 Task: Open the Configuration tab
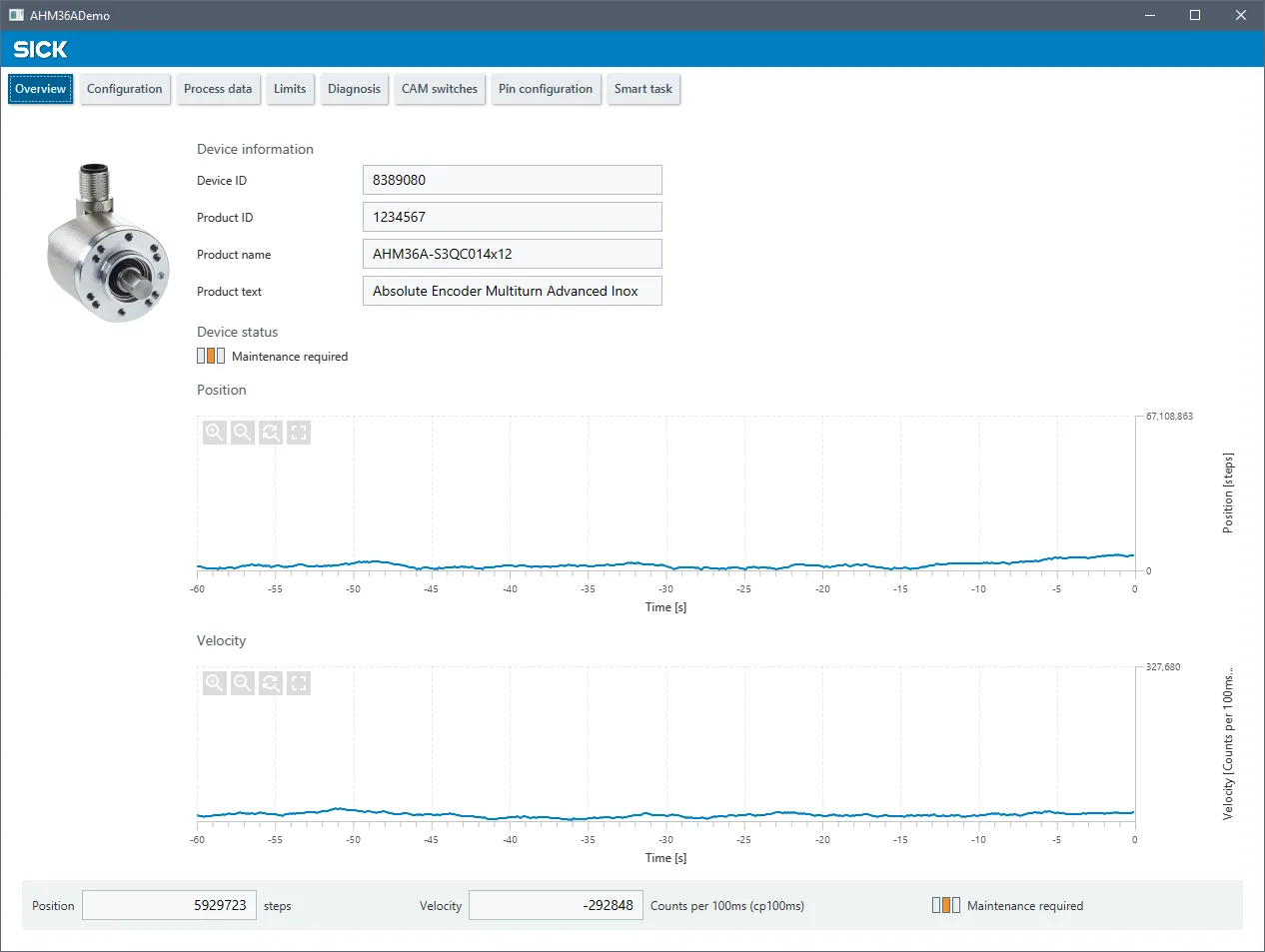click(125, 89)
